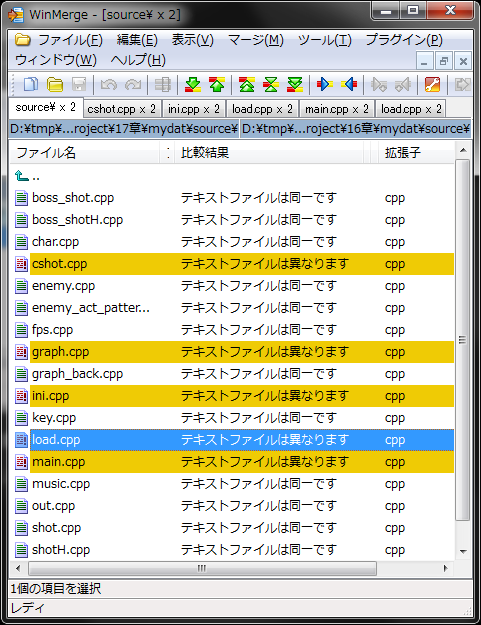Click the Copy Right and Advance disabled icon
481x625 pixels.
379,84
